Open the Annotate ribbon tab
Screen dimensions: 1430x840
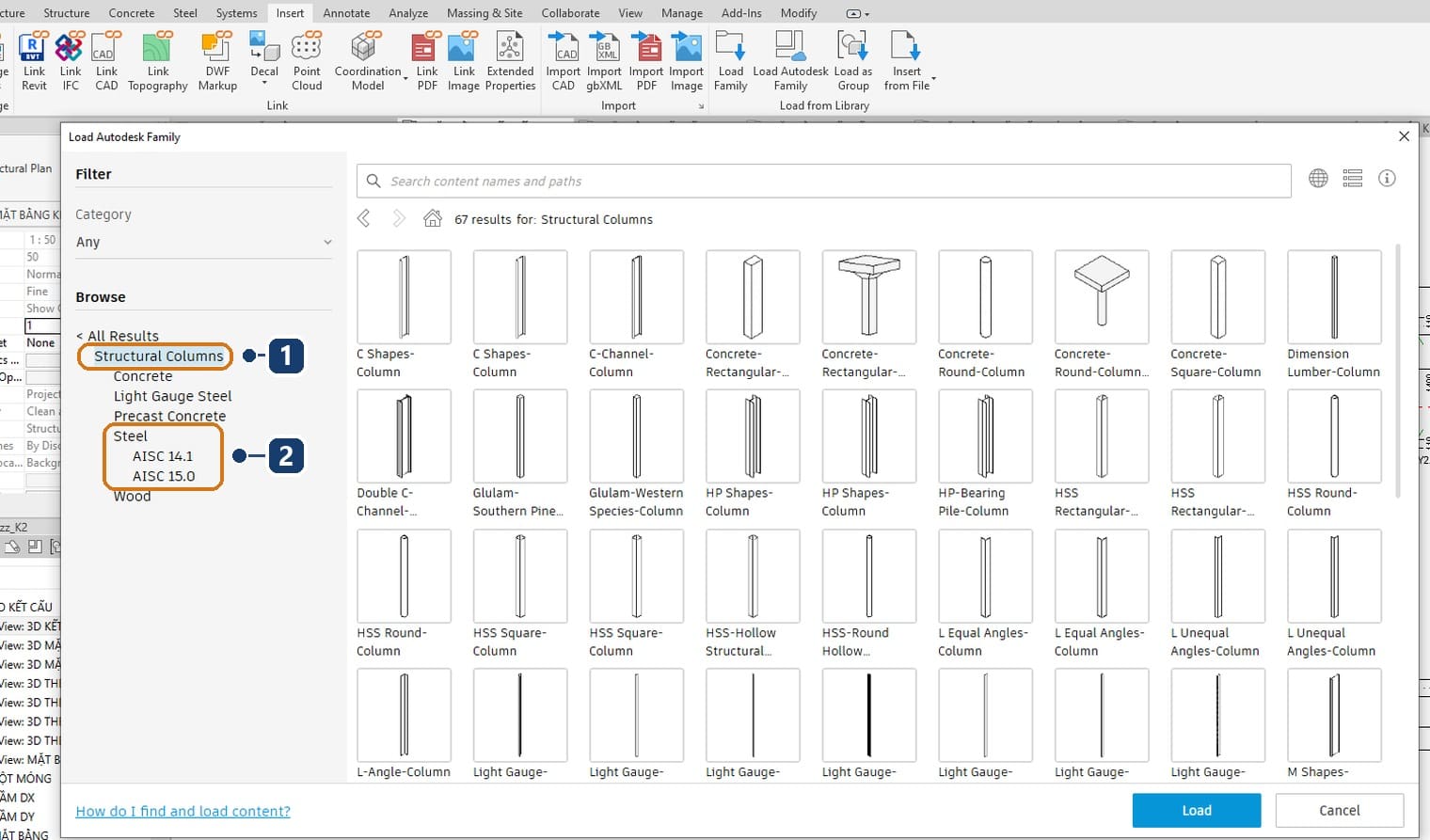coord(346,13)
